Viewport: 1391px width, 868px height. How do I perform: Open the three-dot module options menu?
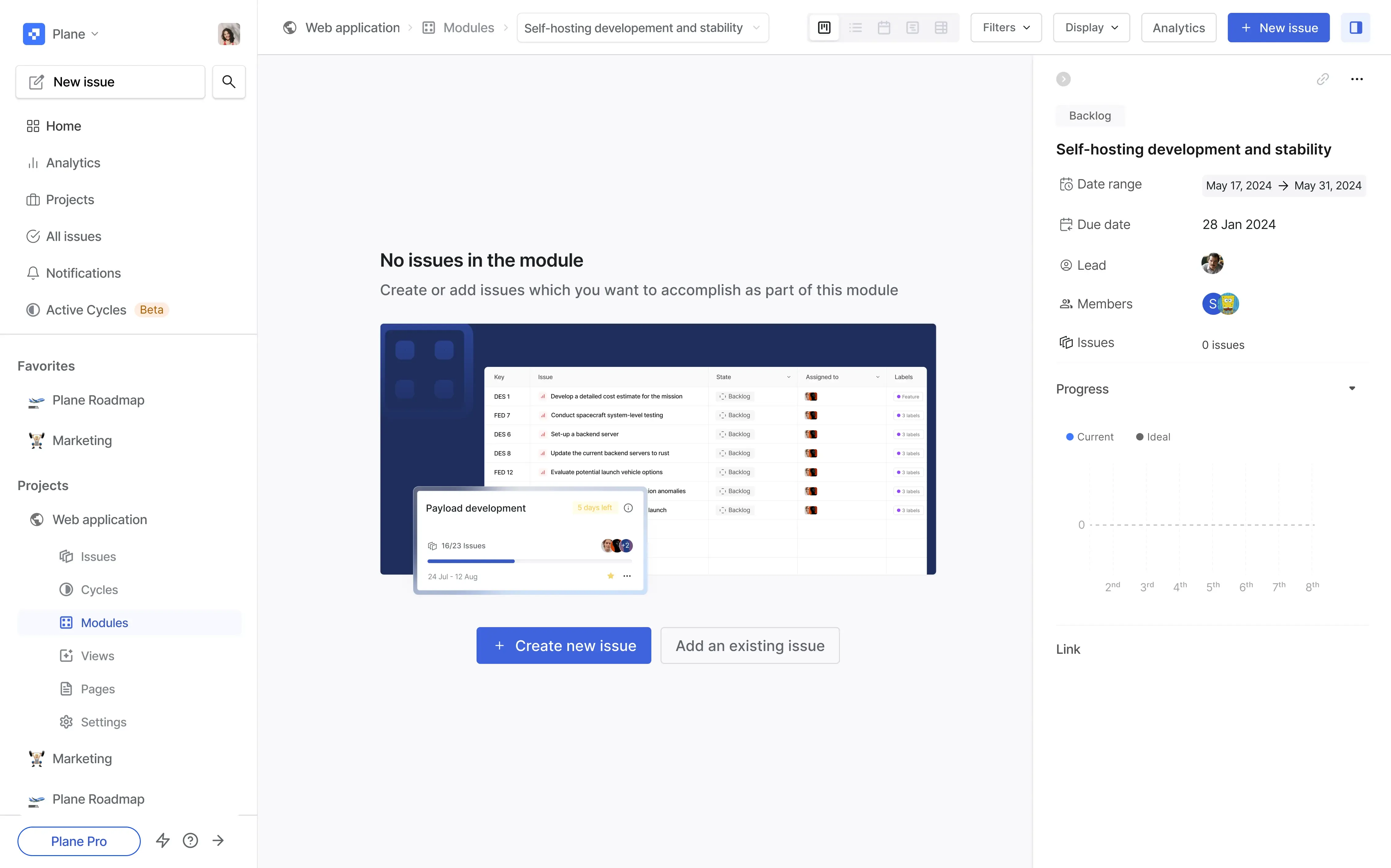point(1357,79)
